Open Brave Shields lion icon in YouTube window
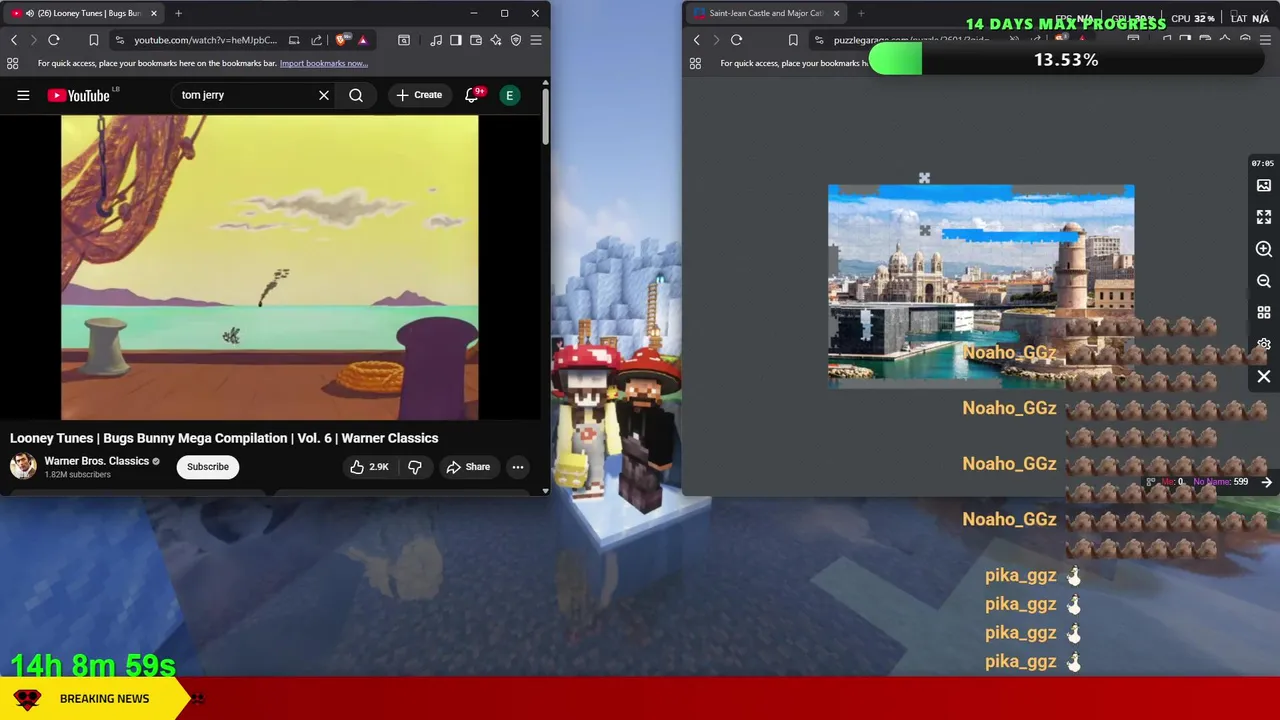Screen dimensions: 1280x720 [342, 40]
